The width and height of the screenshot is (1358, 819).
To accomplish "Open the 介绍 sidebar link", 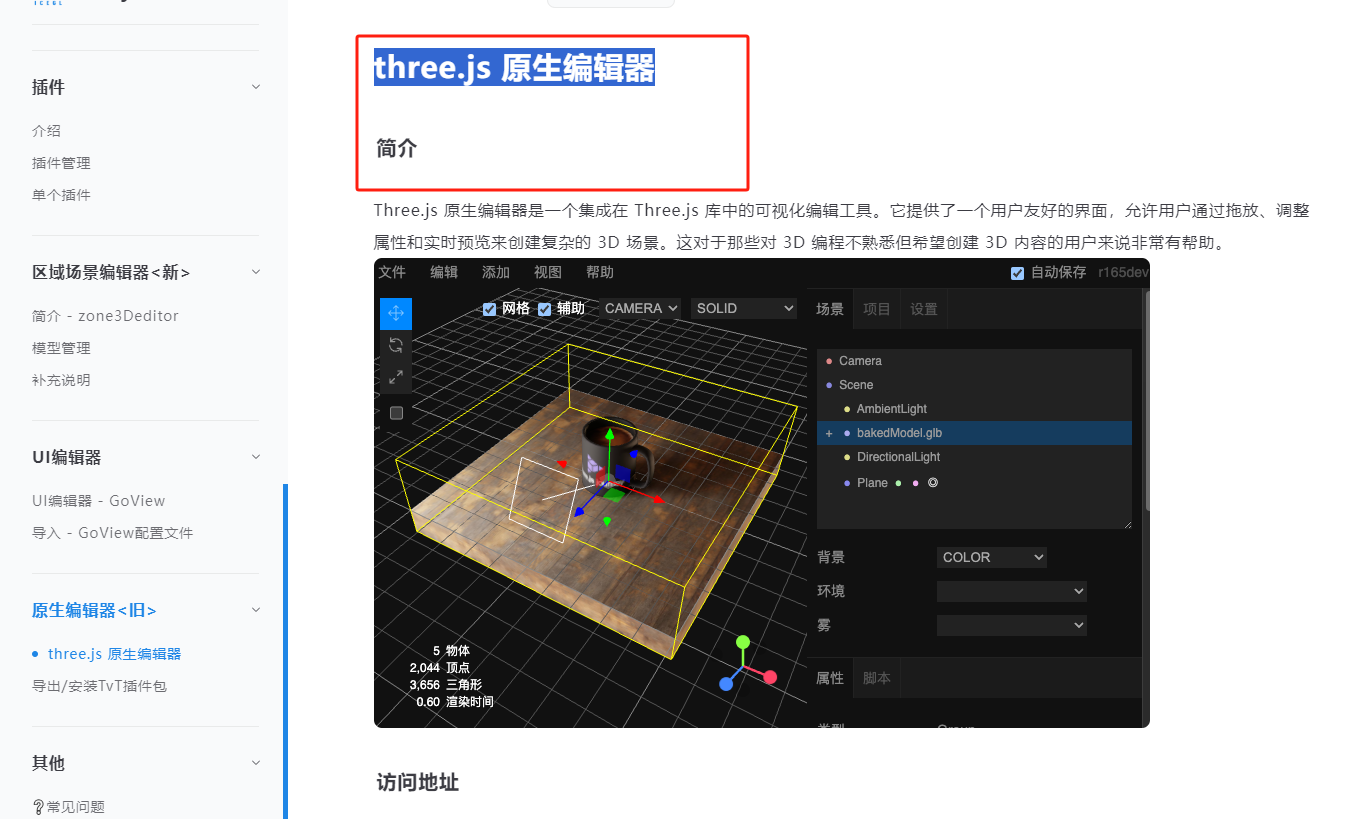I will pyautogui.click(x=46, y=131).
